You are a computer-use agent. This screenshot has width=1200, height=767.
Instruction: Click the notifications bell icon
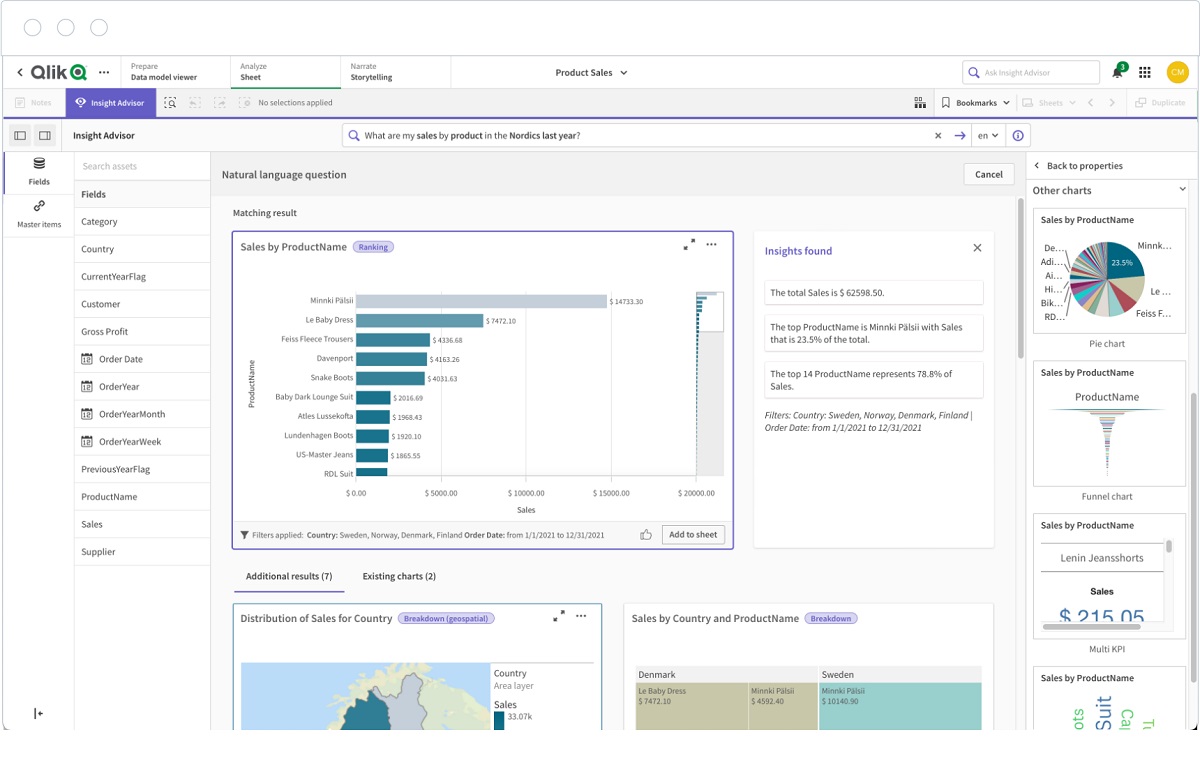[1117, 72]
